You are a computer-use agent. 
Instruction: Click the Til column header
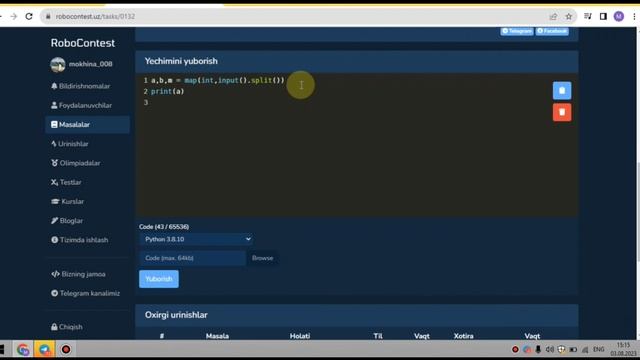pyautogui.click(x=378, y=336)
